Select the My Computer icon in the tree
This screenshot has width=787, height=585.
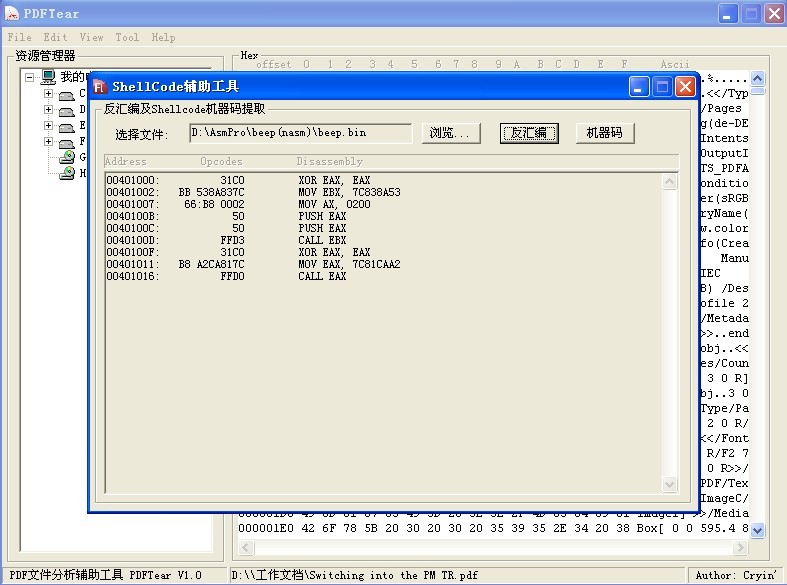48,77
